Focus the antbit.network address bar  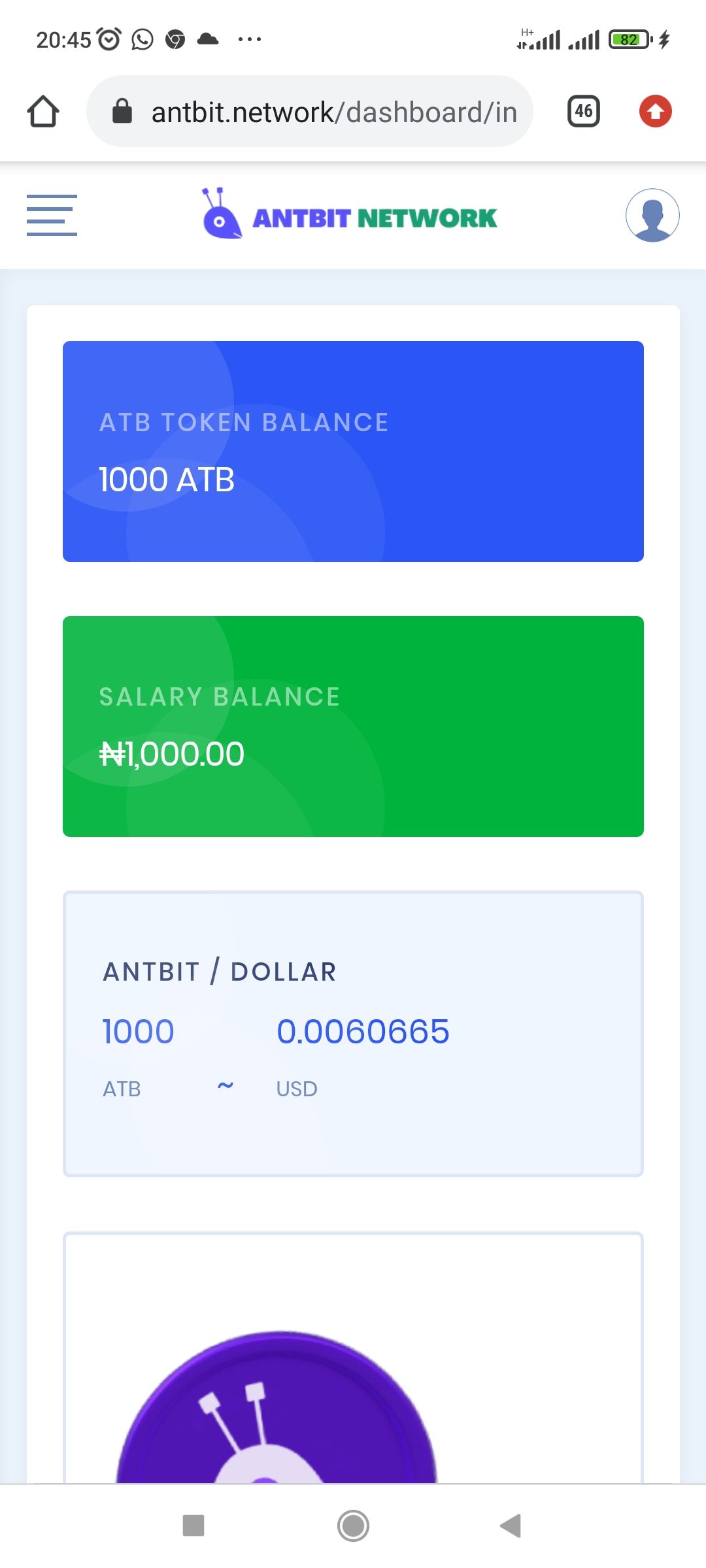(333, 112)
